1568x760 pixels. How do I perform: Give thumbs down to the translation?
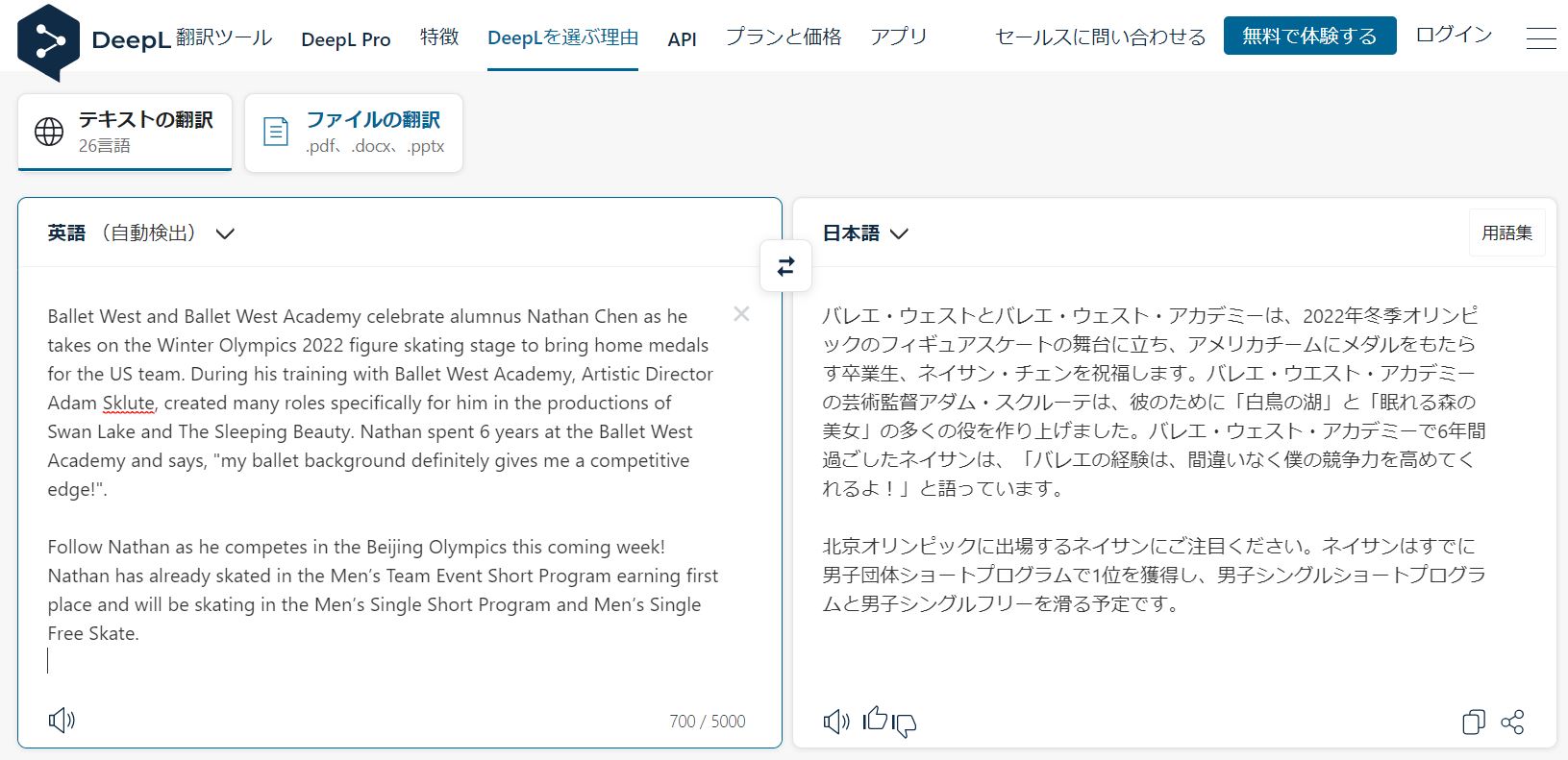tap(905, 725)
